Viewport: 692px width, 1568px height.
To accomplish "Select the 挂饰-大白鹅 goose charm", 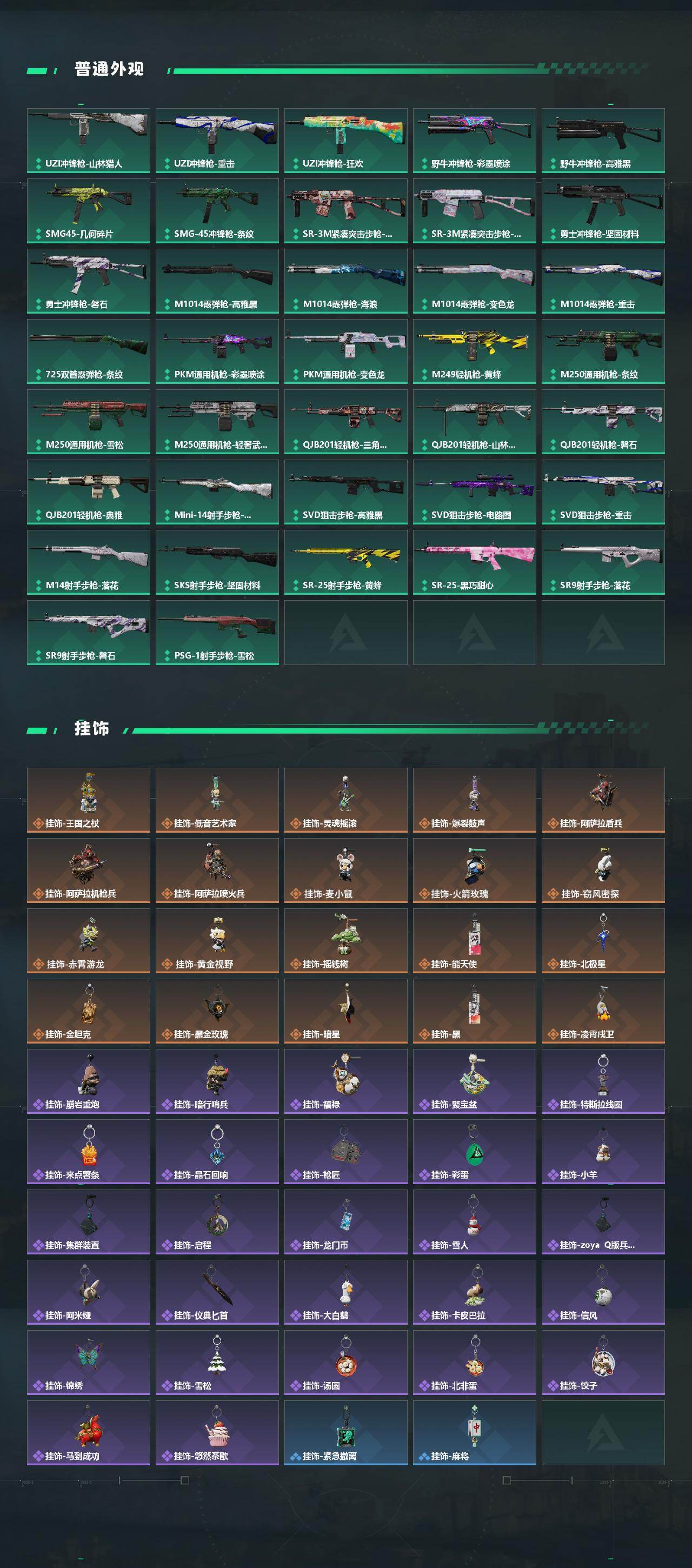I will click(345, 1292).
